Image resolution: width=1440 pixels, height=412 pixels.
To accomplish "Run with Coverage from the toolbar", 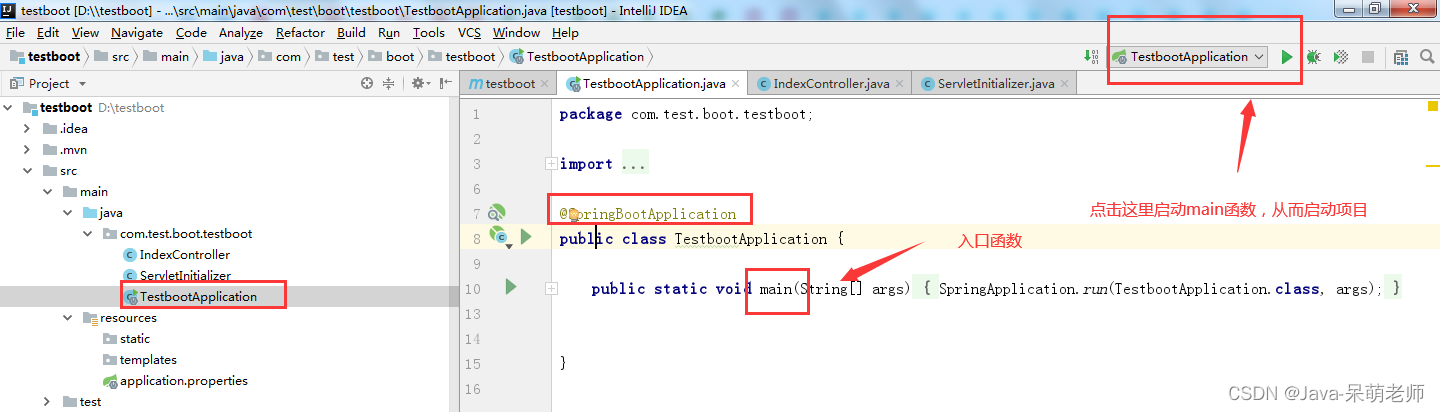I will [x=1341, y=57].
